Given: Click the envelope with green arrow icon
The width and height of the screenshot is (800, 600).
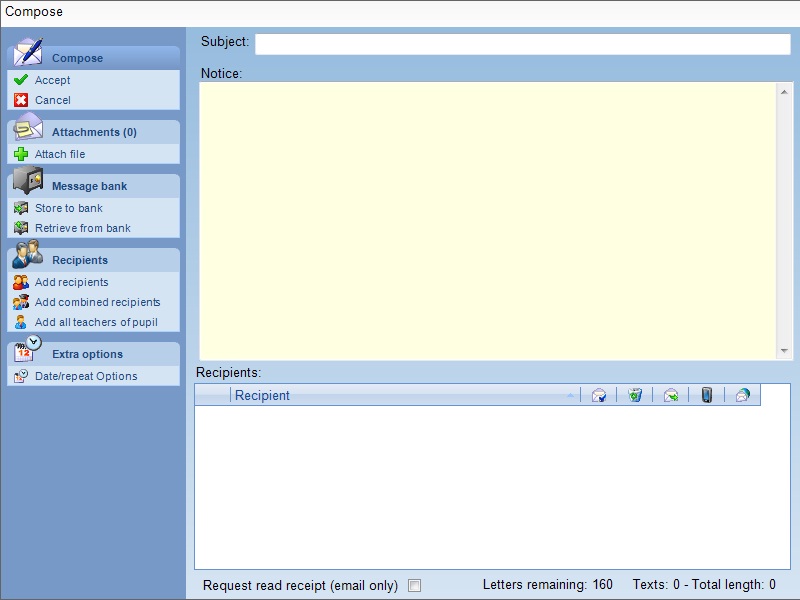Looking at the screenshot, I should (x=671, y=395).
